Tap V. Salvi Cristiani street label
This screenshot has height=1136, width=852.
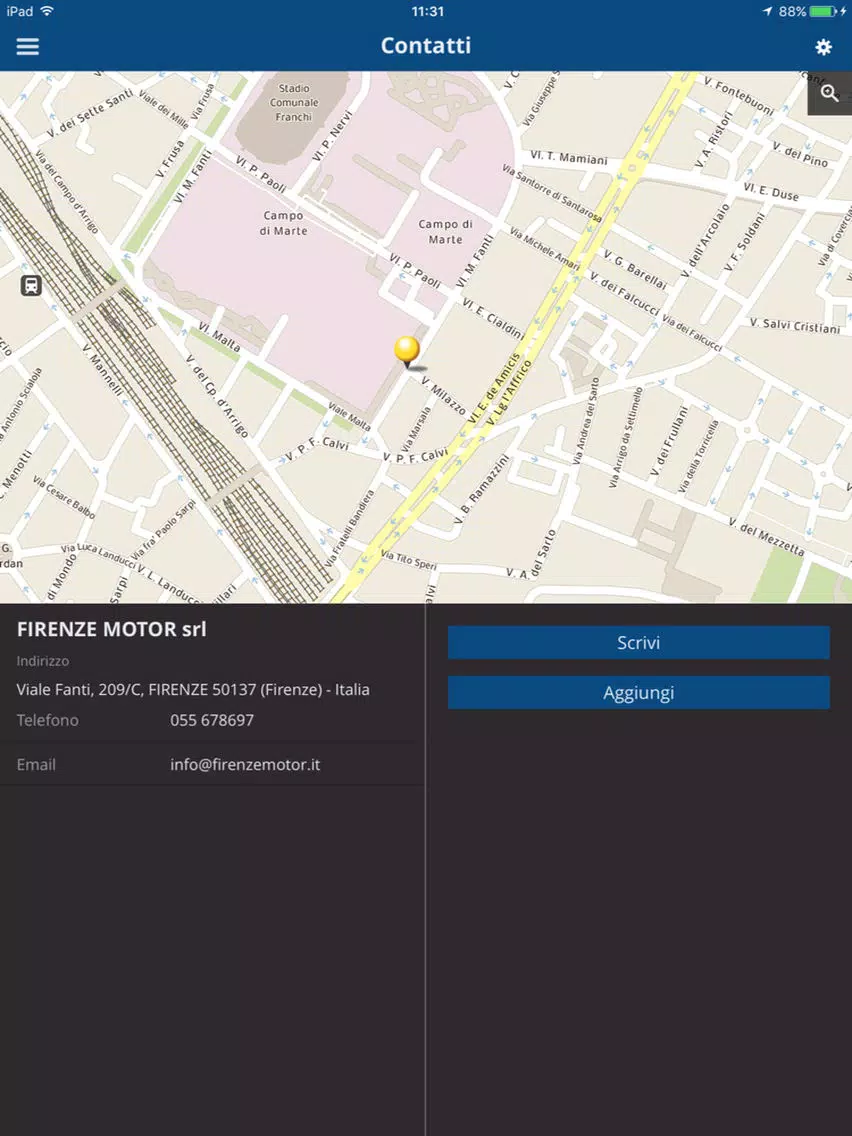pos(795,325)
